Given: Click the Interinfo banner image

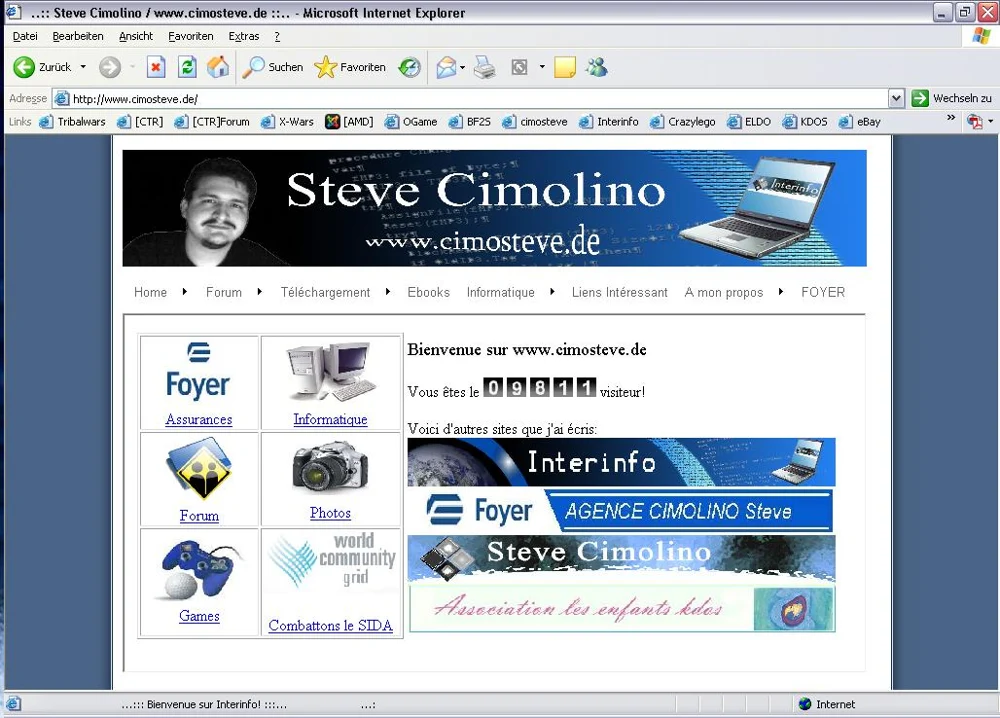Looking at the screenshot, I should (621, 462).
